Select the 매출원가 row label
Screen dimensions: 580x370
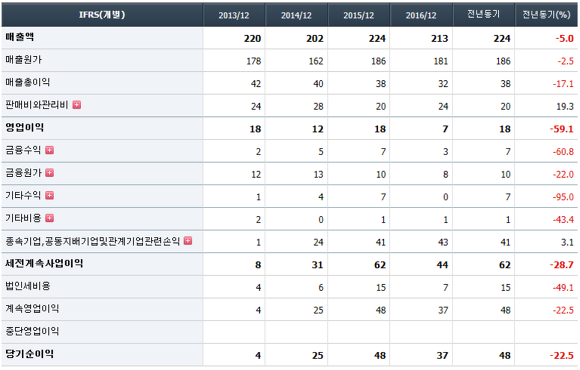pyautogui.click(x=23, y=60)
